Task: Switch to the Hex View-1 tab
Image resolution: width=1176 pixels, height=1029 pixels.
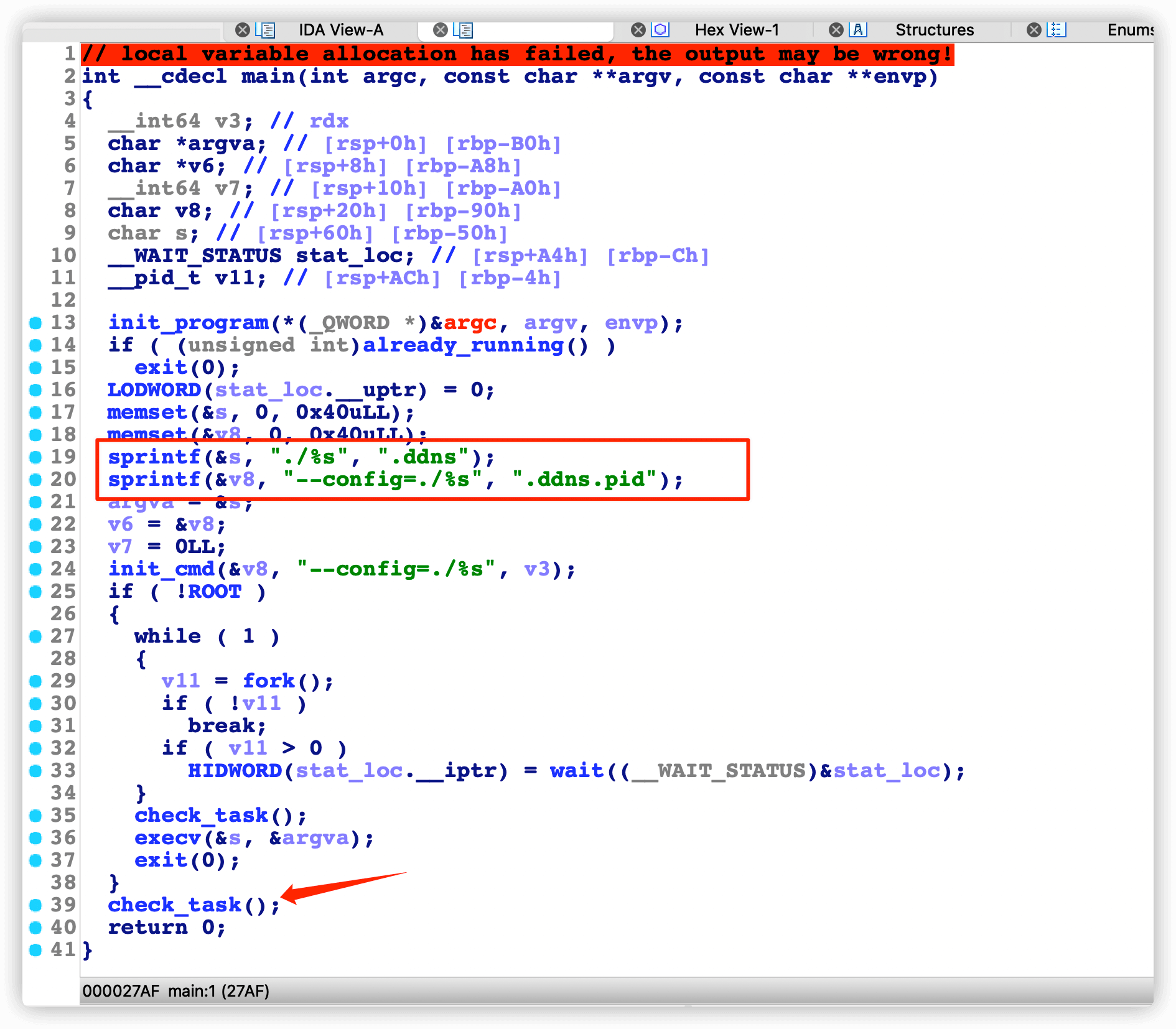Action: [x=737, y=30]
